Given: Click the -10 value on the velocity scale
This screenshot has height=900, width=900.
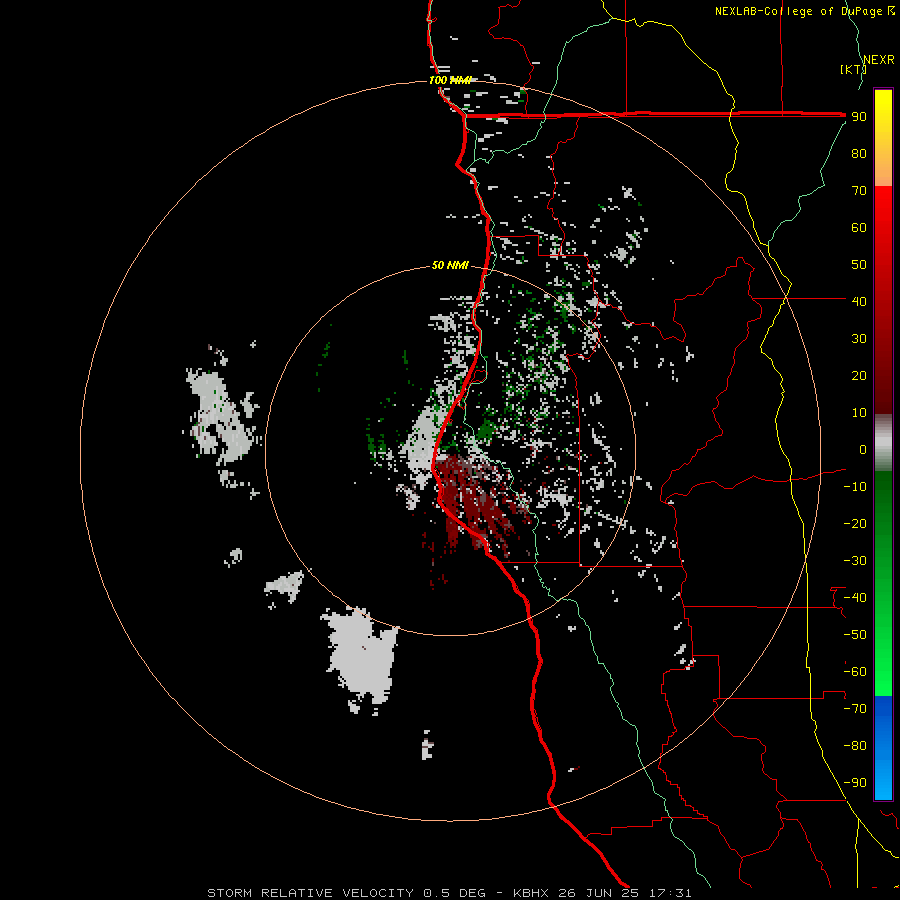Looking at the screenshot, I should (x=855, y=487).
